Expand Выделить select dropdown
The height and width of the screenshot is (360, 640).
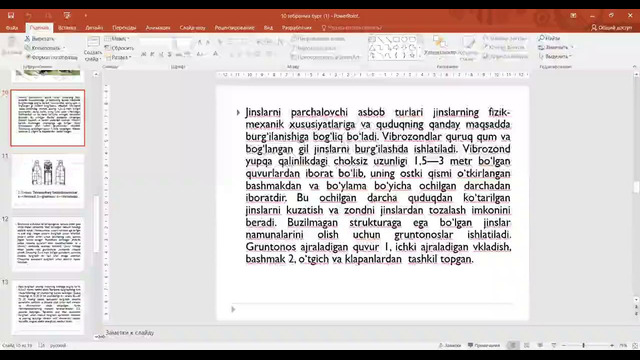click(x=570, y=56)
